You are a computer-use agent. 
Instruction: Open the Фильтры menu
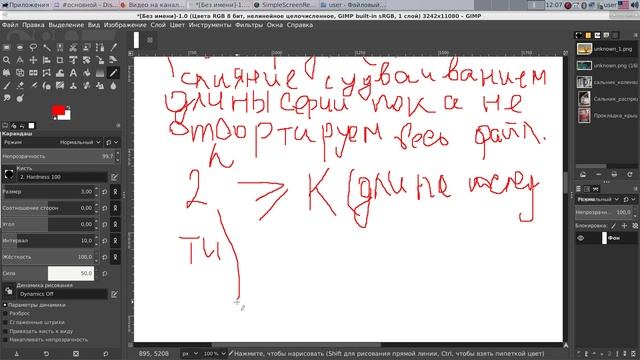249,25
